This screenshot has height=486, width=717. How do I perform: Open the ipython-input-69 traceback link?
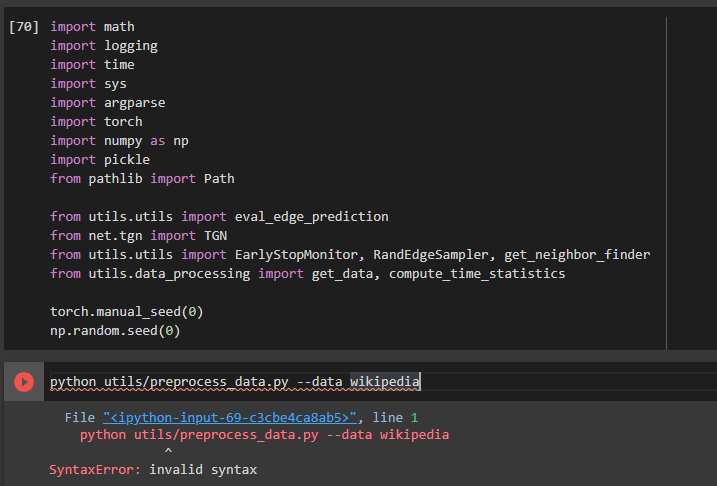pyautogui.click(x=230, y=417)
